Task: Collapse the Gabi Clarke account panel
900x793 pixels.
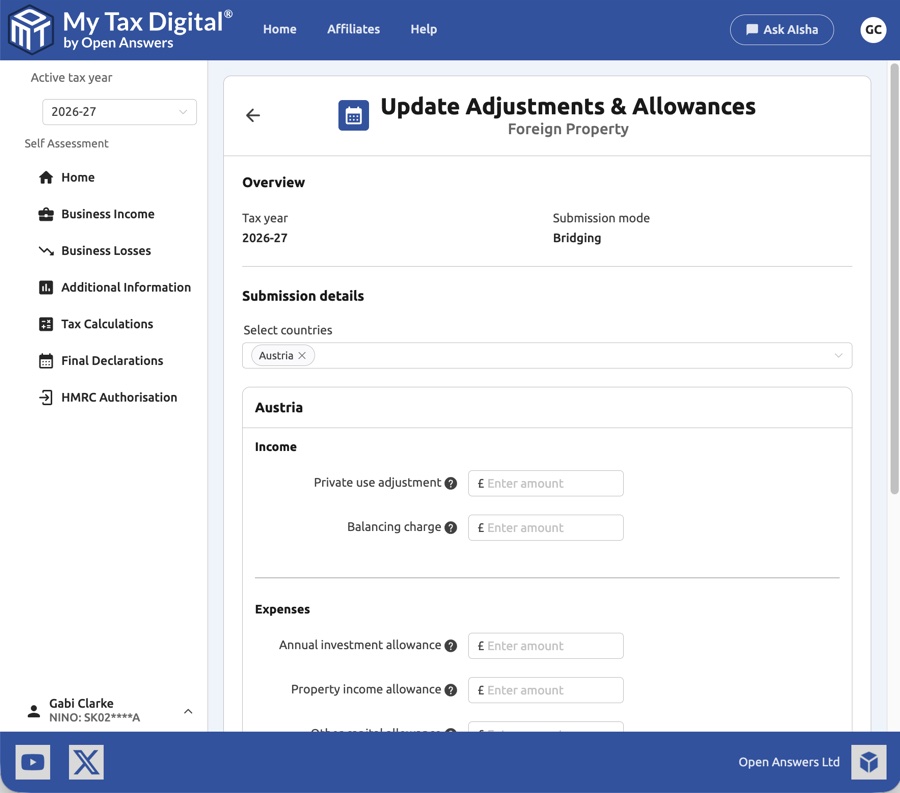Action: (x=188, y=710)
